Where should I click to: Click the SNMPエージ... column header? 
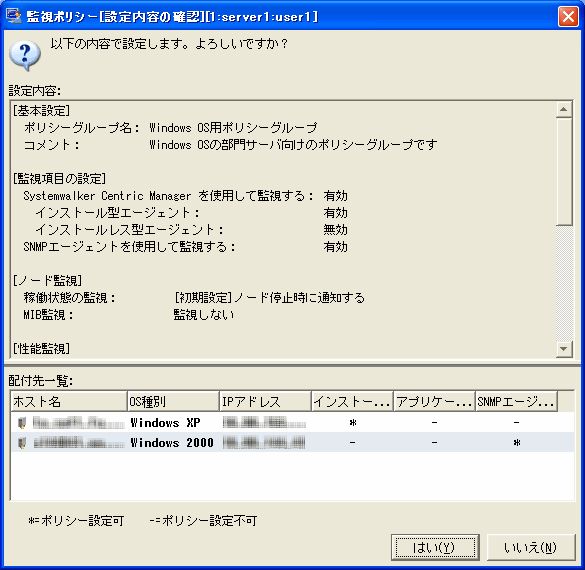pos(516,401)
